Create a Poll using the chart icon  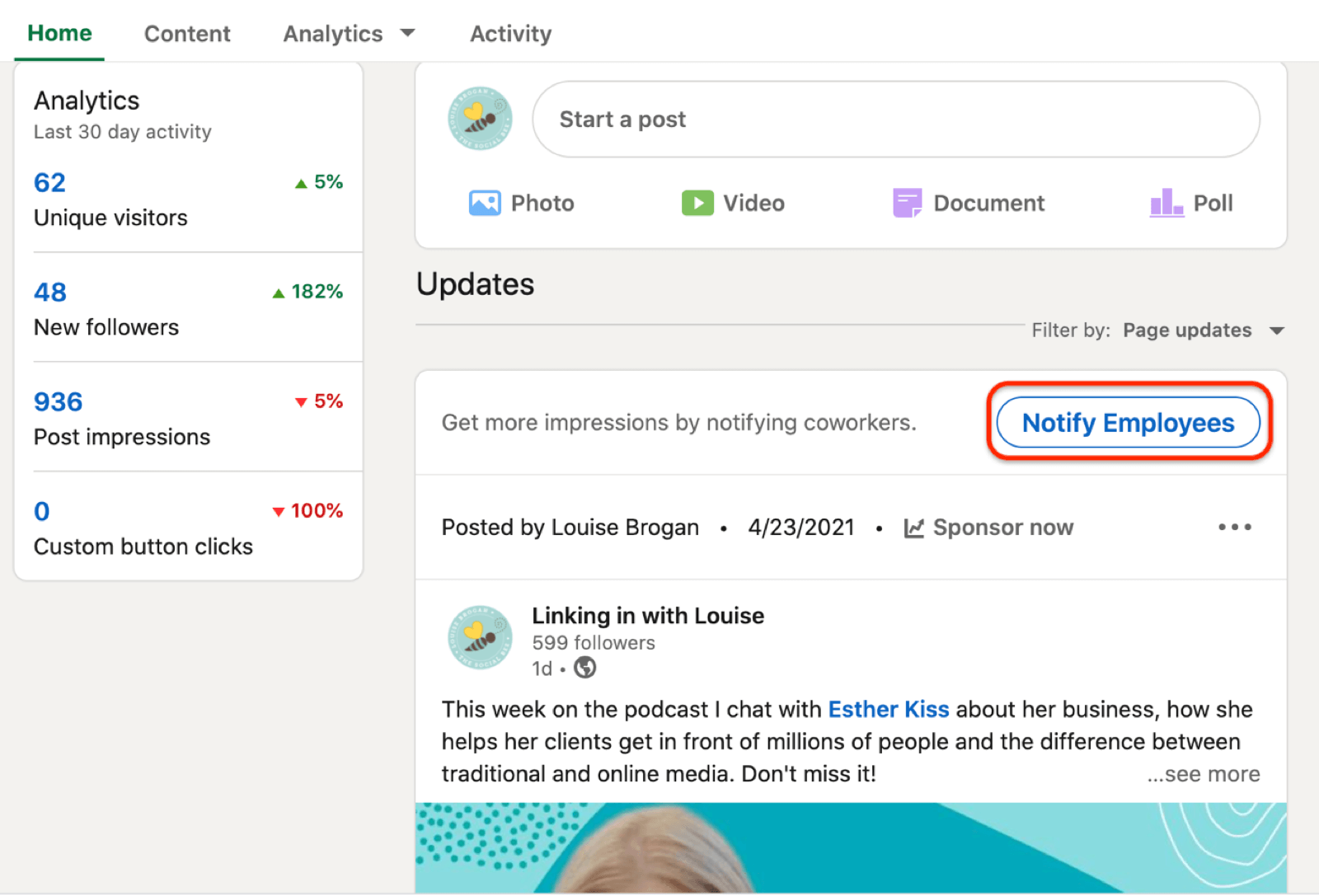(1166, 203)
